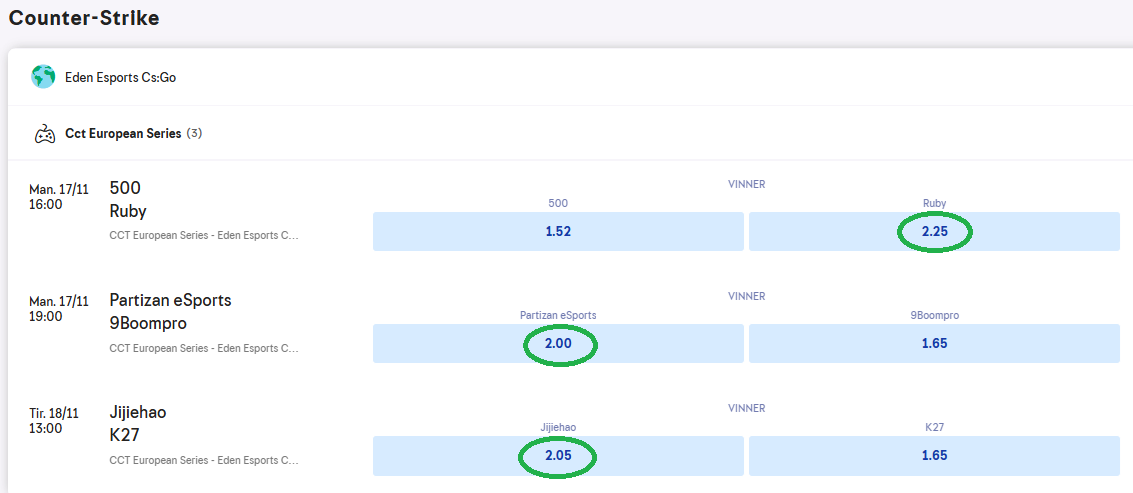Click the gamepad icon beside Cct European Series

(45, 134)
